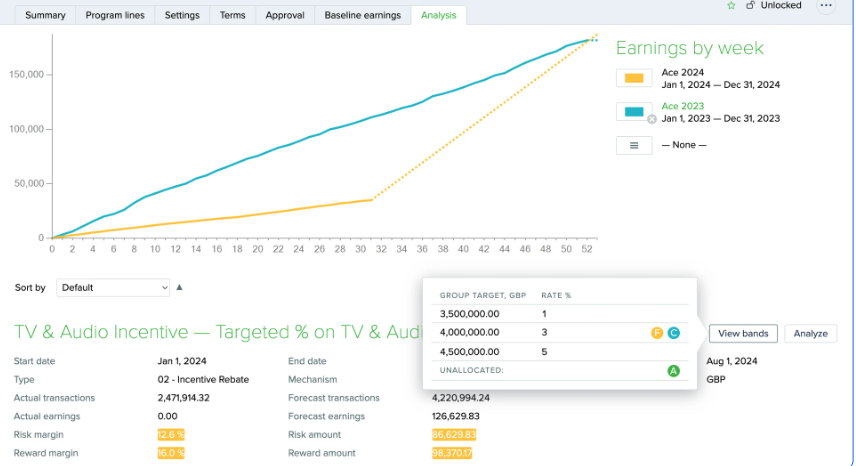Image resolution: width=856 pixels, height=466 pixels.
Task: Click the Risk amount 86,629.83 value
Action: [454, 435]
